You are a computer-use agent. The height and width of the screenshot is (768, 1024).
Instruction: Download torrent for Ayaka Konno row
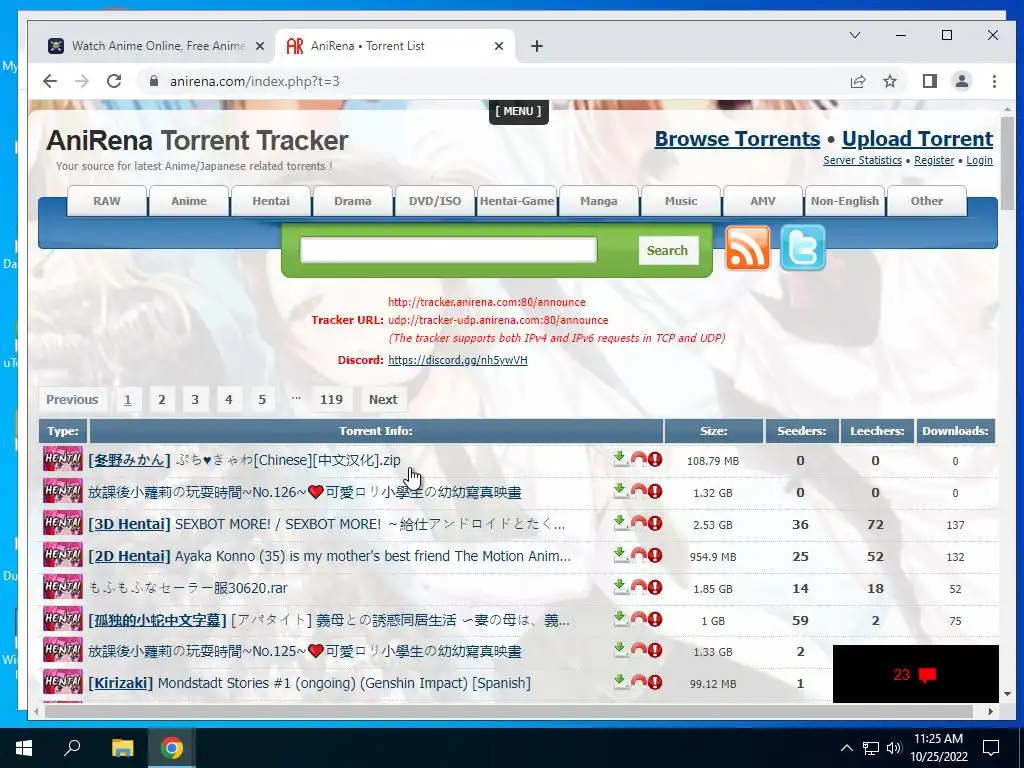pyautogui.click(x=621, y=554)
